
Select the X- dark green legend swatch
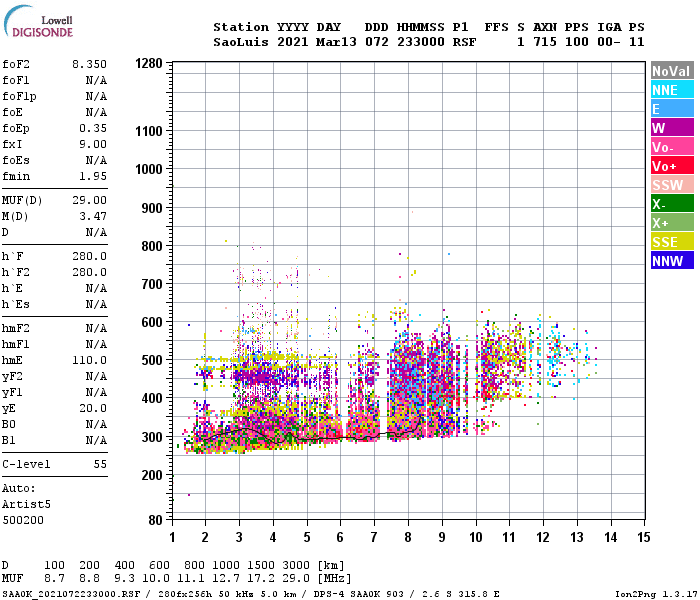(672, 204)
